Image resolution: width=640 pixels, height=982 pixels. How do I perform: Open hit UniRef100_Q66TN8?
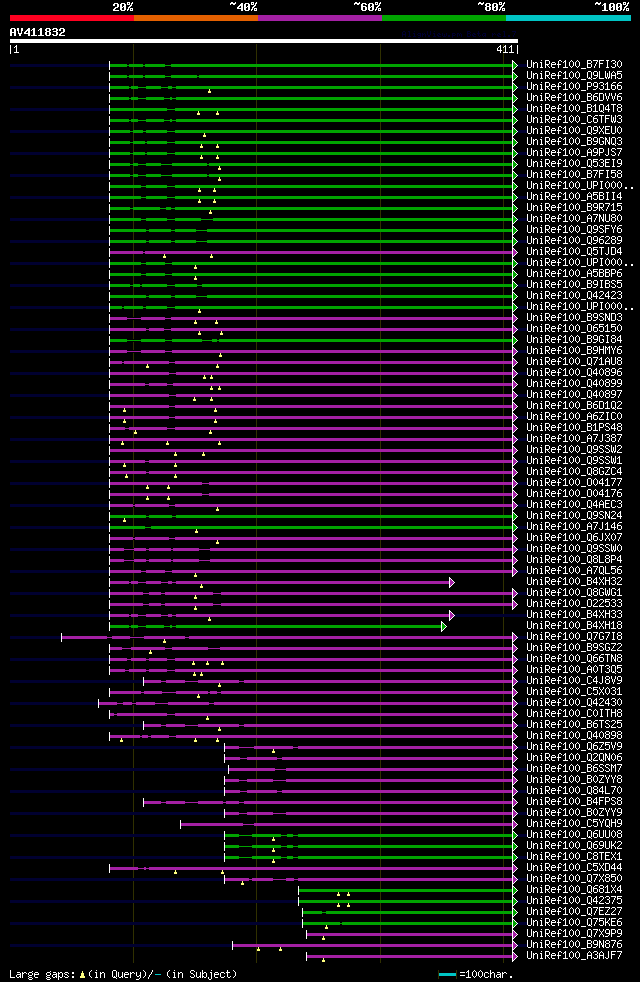574,659
